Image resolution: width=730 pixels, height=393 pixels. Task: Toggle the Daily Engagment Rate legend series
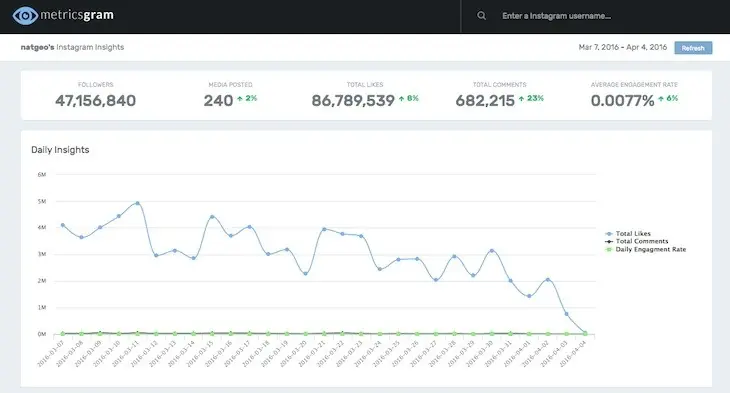645,250
